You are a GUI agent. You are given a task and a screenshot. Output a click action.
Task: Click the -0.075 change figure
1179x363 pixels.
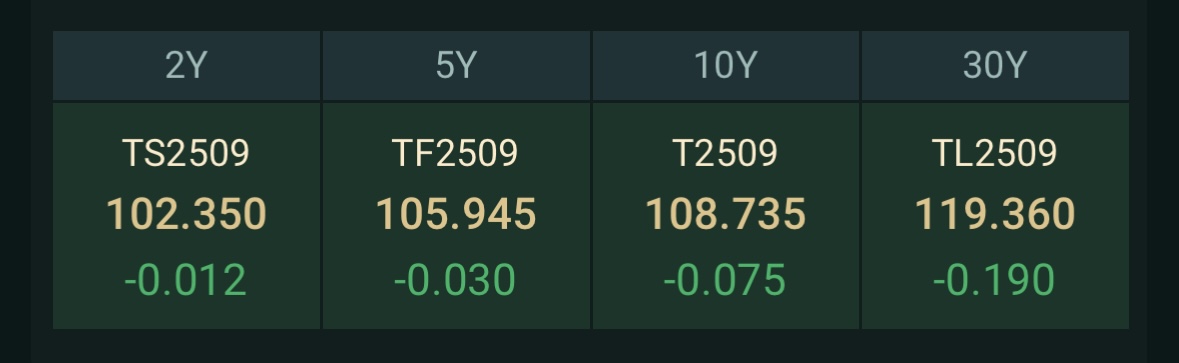[725, 280]
